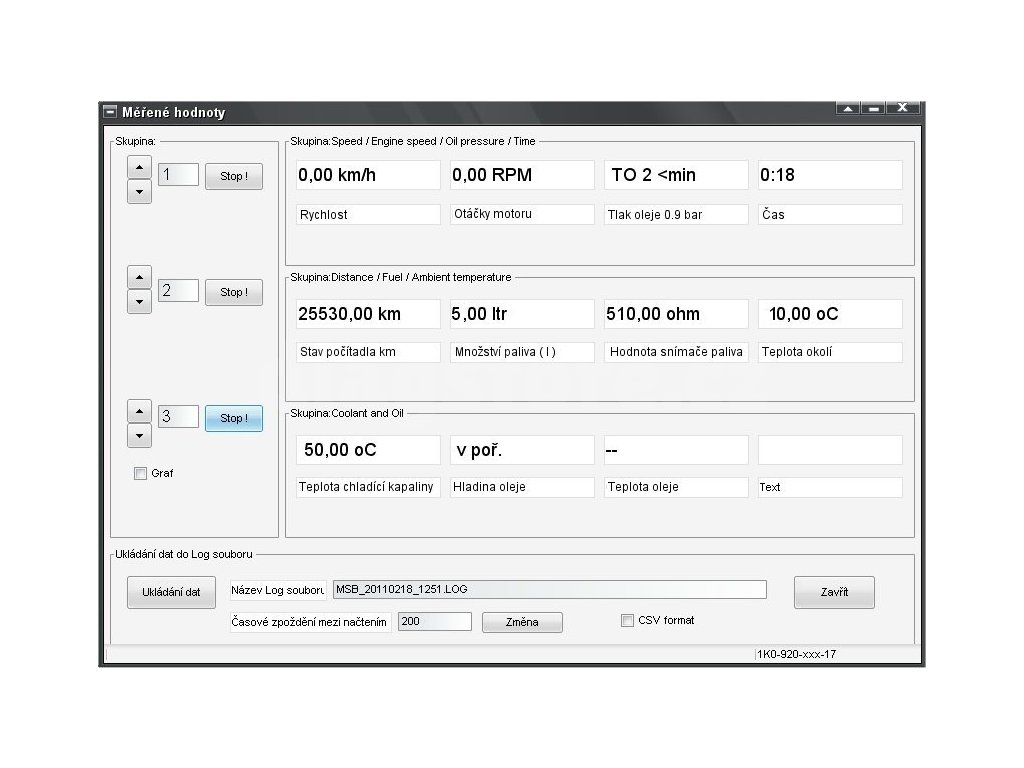Decrease group 2 with down arrow
The height and width of the screenshot is (768, 1024).
click(140, 301)
